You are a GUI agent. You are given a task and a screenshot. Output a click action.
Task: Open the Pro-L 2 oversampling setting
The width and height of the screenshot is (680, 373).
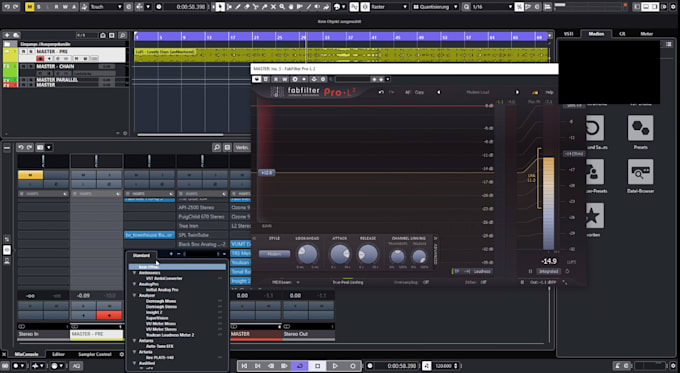[x=412, y=282]
